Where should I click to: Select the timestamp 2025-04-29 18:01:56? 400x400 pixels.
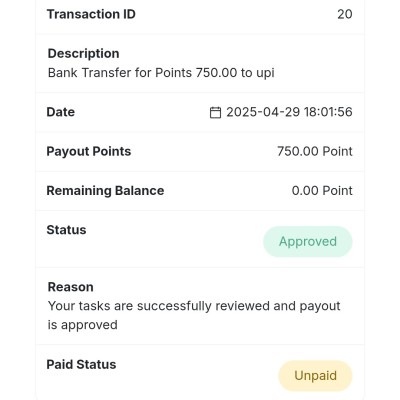click(x=289, y=112)
